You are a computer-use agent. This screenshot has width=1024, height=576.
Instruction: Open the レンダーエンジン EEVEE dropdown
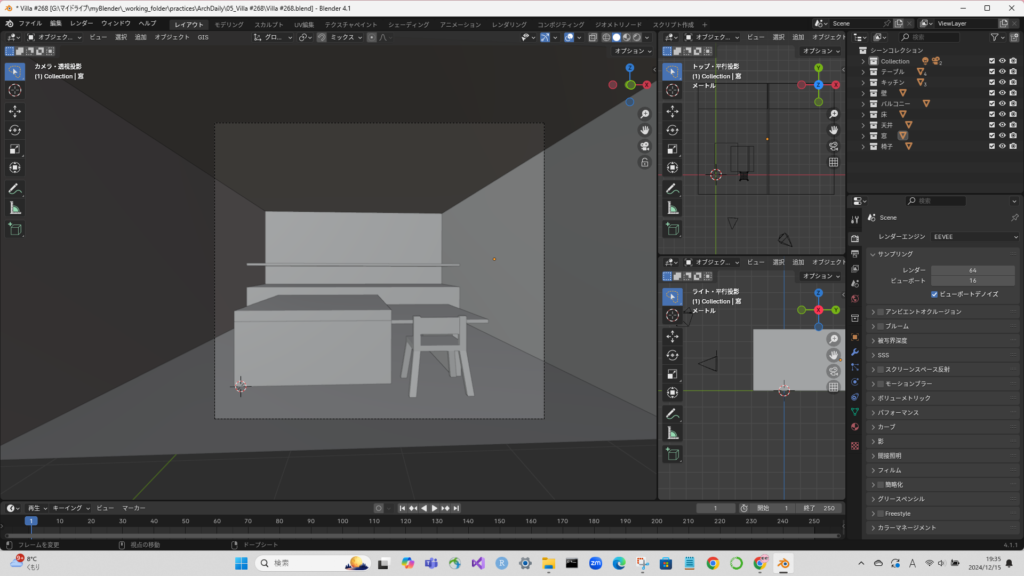(x=975, y=237)
